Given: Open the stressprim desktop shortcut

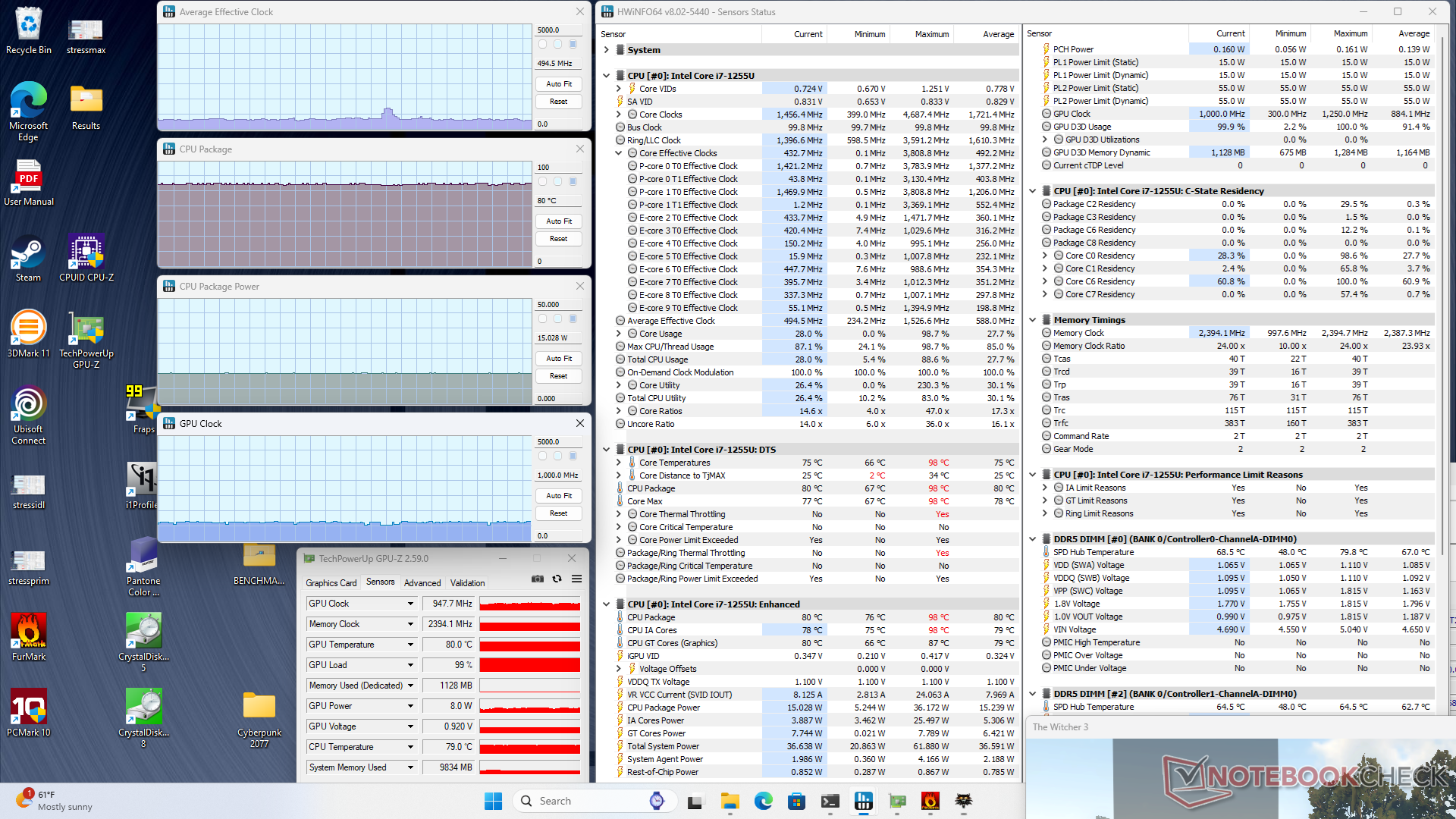Looking at the screenshot, I should 28,567.
